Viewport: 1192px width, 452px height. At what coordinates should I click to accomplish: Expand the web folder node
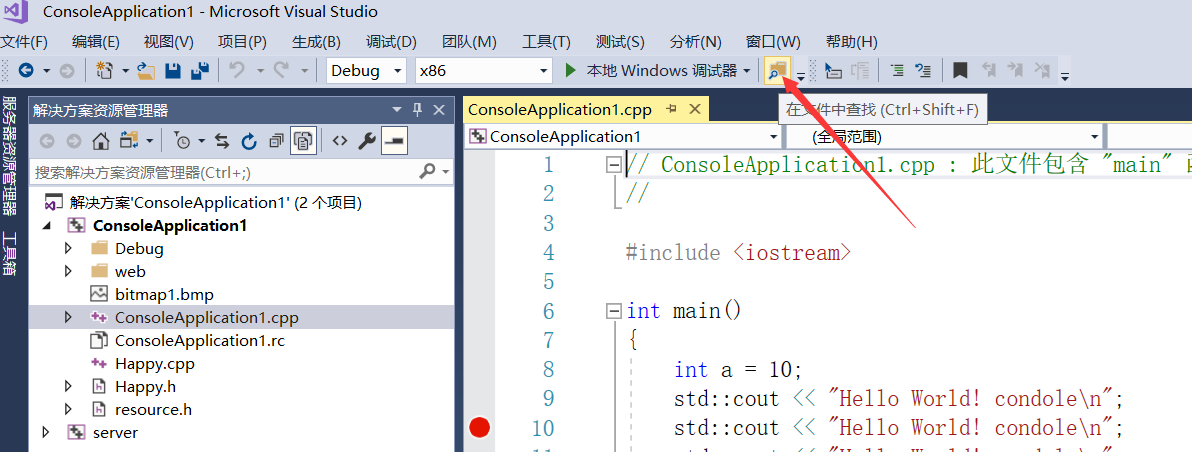[68, 271]
